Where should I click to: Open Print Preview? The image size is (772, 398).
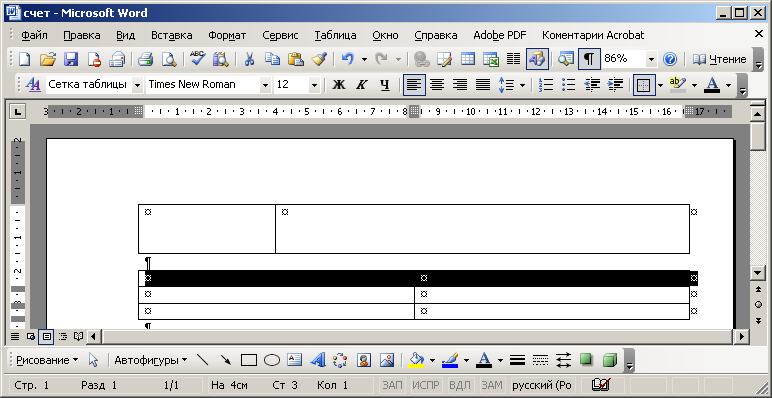click(169, 59)
